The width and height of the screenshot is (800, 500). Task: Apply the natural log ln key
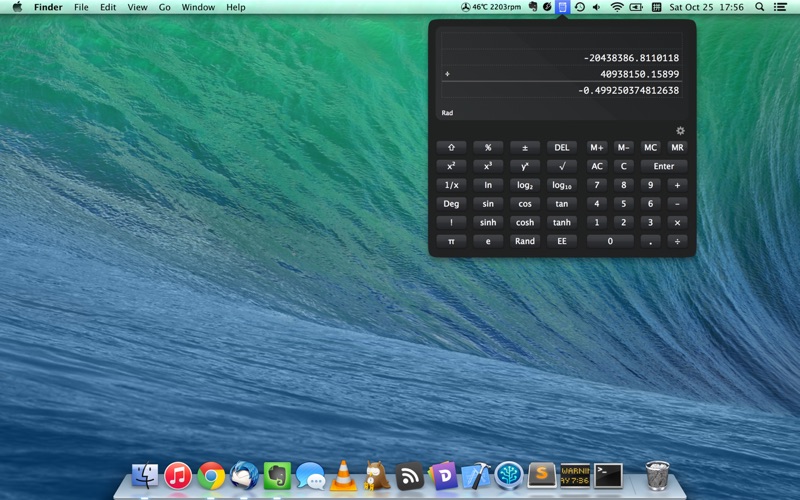[488, 185]
